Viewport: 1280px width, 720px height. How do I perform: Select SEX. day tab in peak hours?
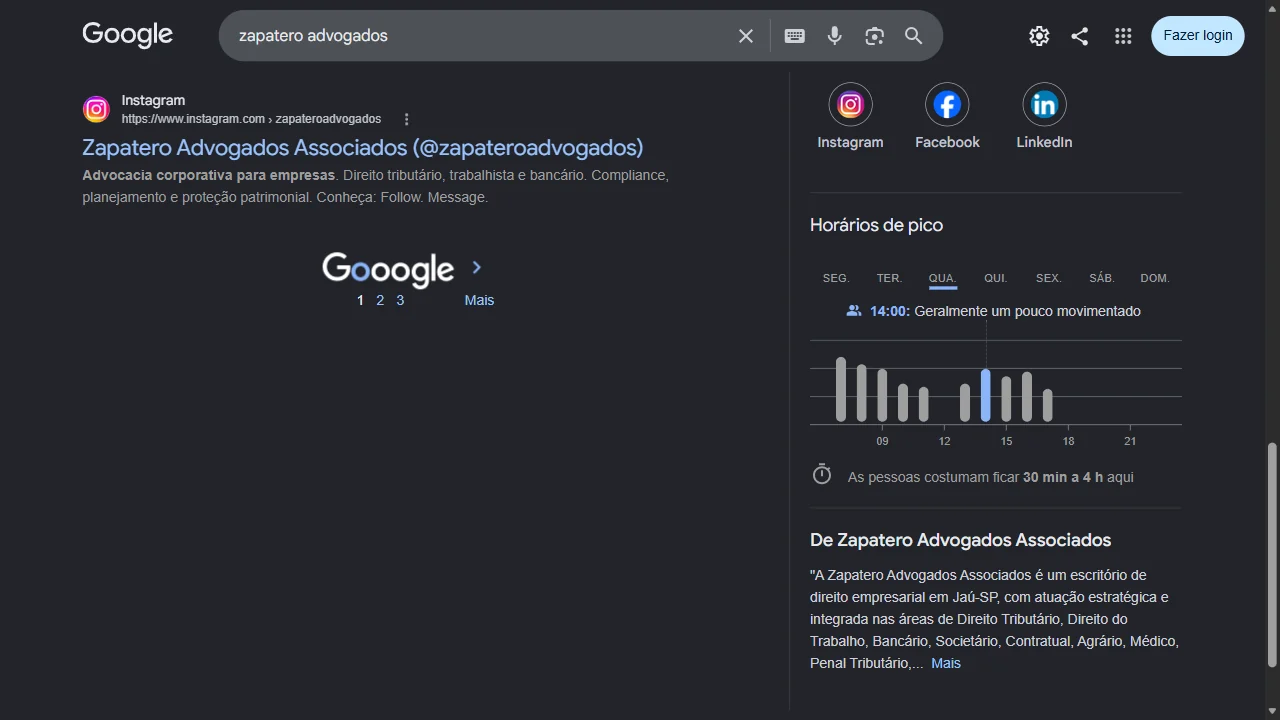coord(1048,278)
